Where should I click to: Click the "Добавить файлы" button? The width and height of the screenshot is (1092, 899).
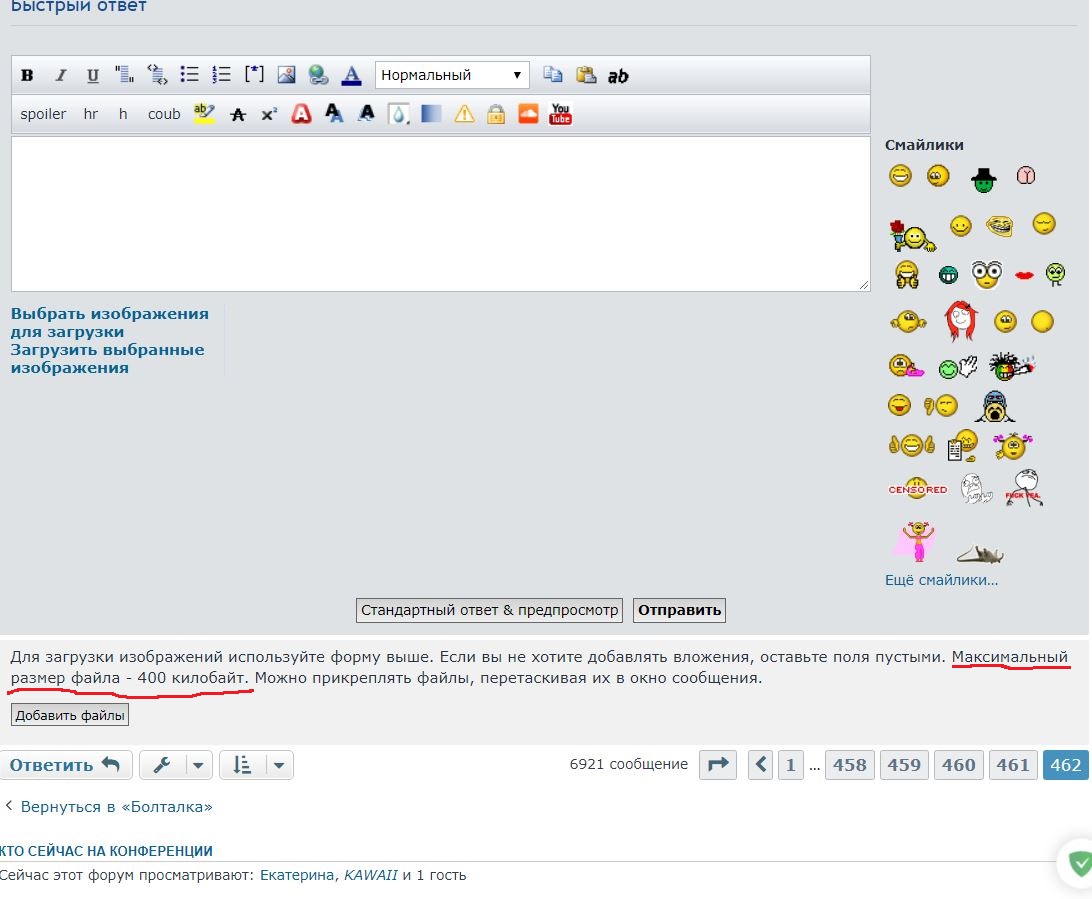click(70, 715)
